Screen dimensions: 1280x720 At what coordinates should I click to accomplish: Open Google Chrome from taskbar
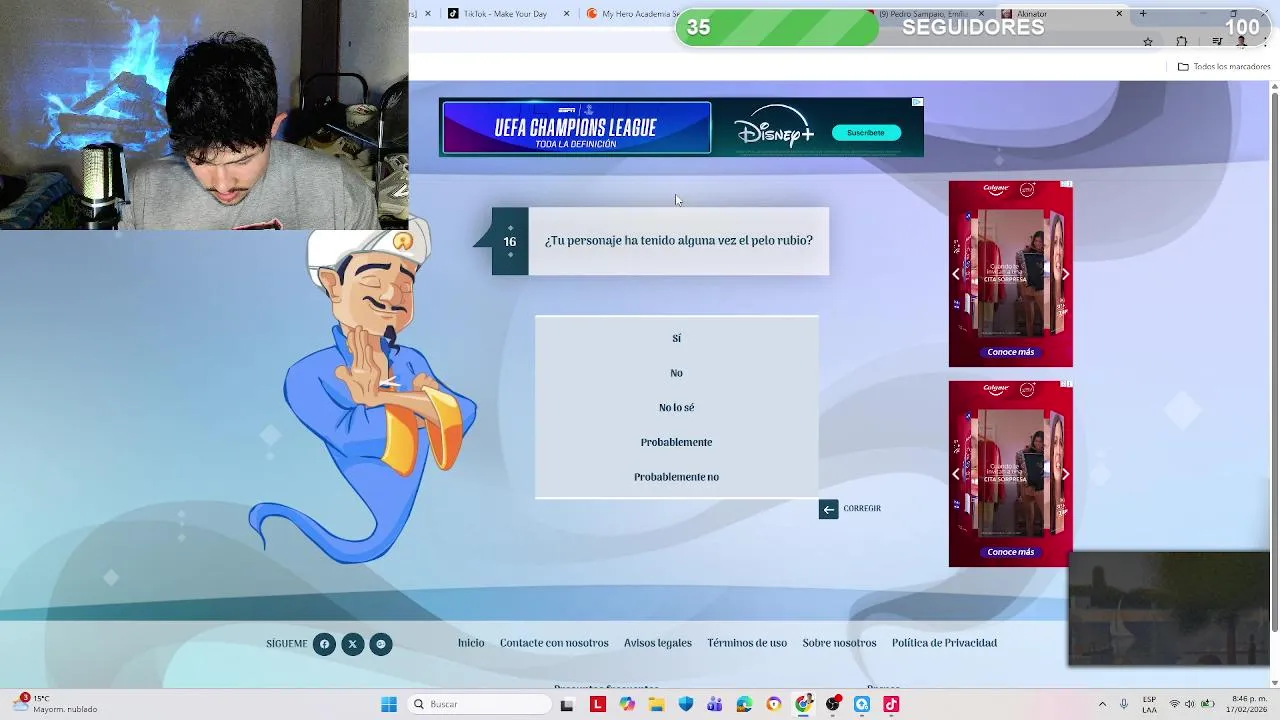coord(803,705)
